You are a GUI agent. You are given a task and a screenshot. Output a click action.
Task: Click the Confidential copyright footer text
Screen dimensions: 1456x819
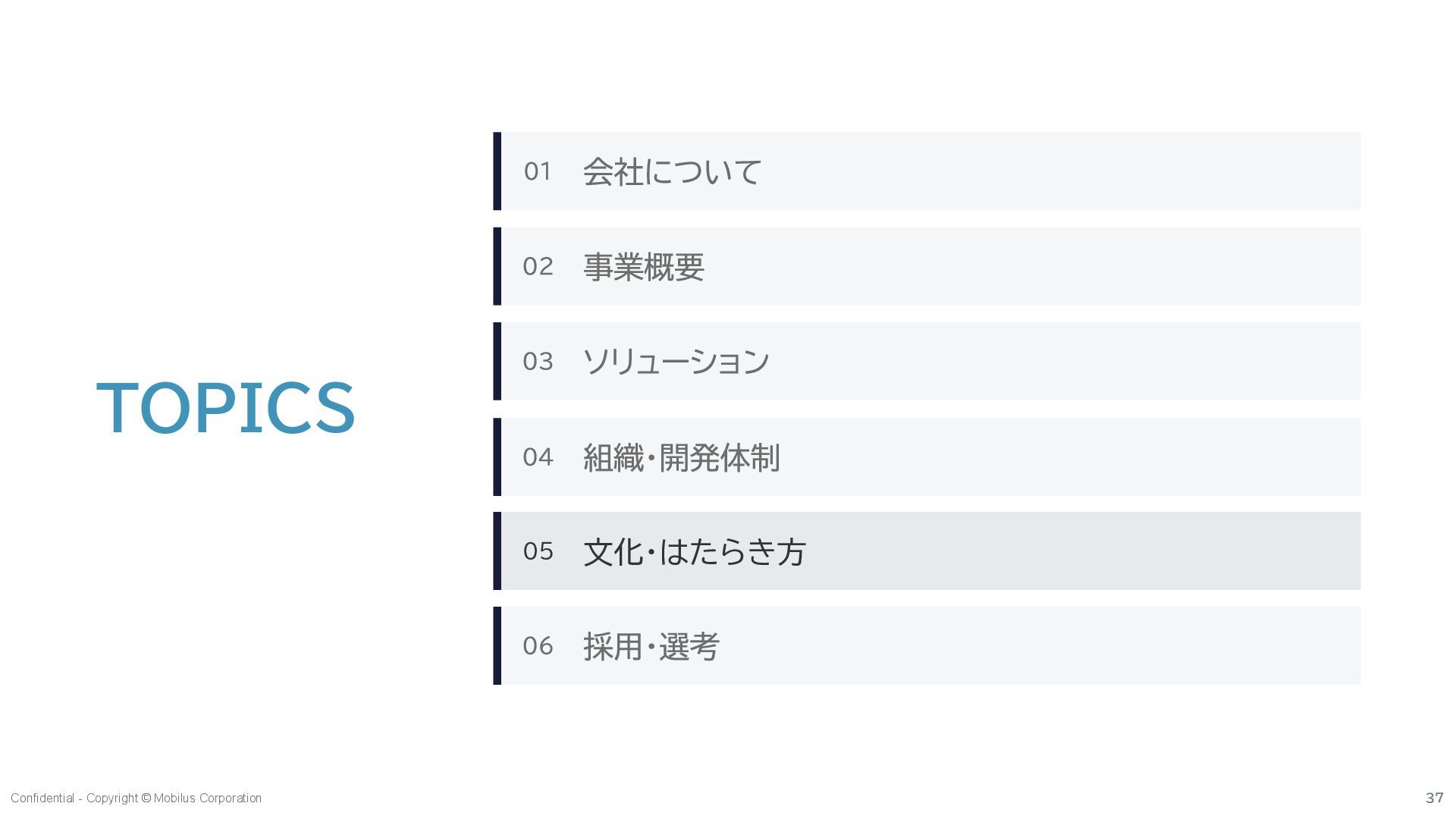point(136,798)
